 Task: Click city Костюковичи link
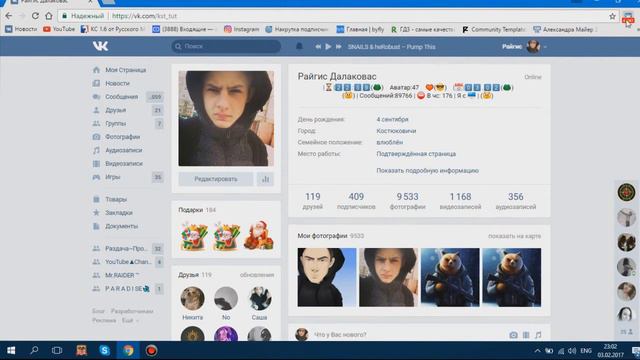pos(396,131)
